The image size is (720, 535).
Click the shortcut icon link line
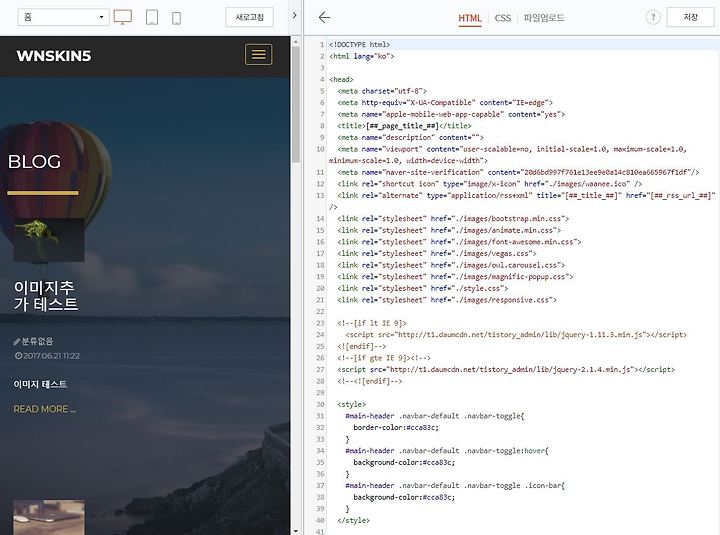tap(489, 184)
